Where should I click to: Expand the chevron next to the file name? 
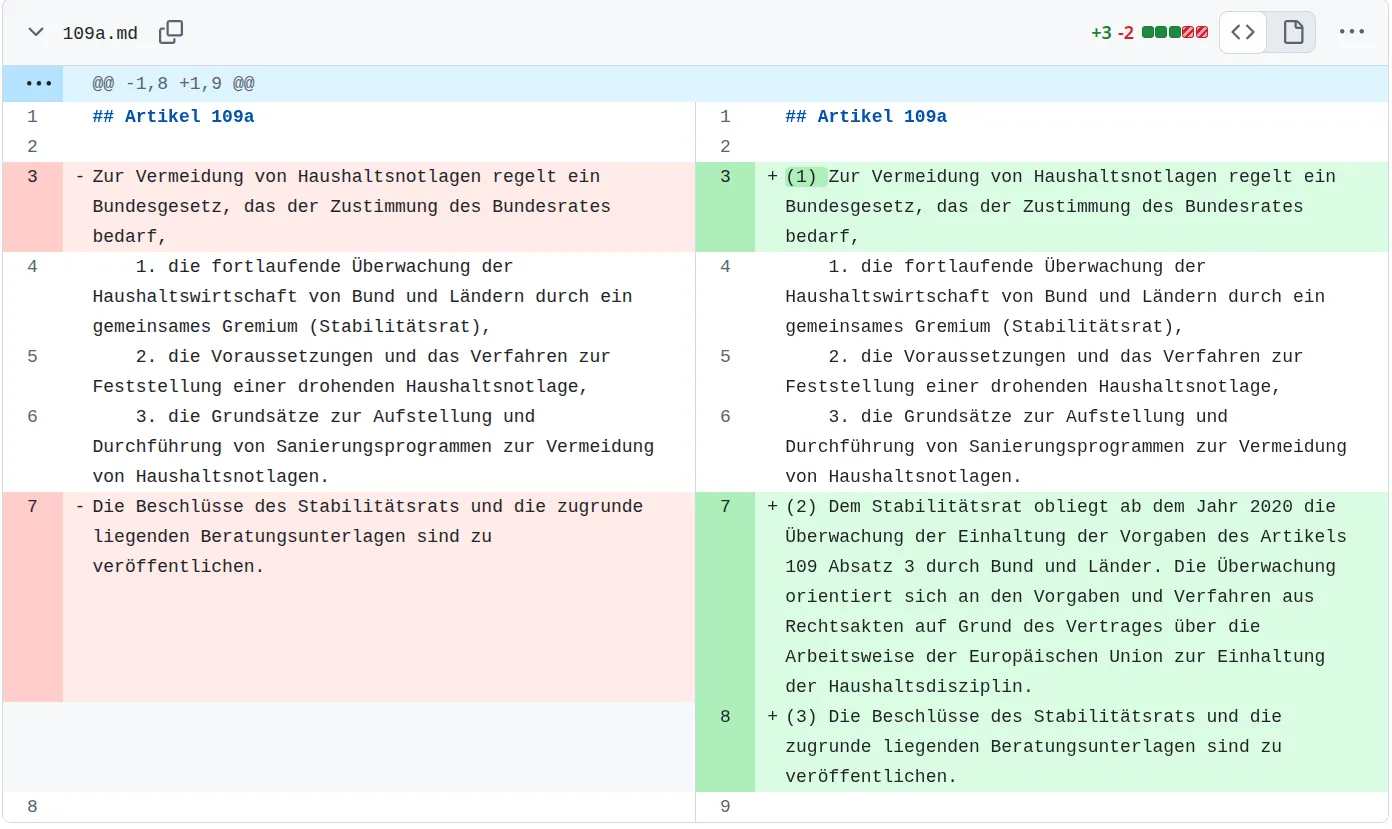tap(35, 32)
